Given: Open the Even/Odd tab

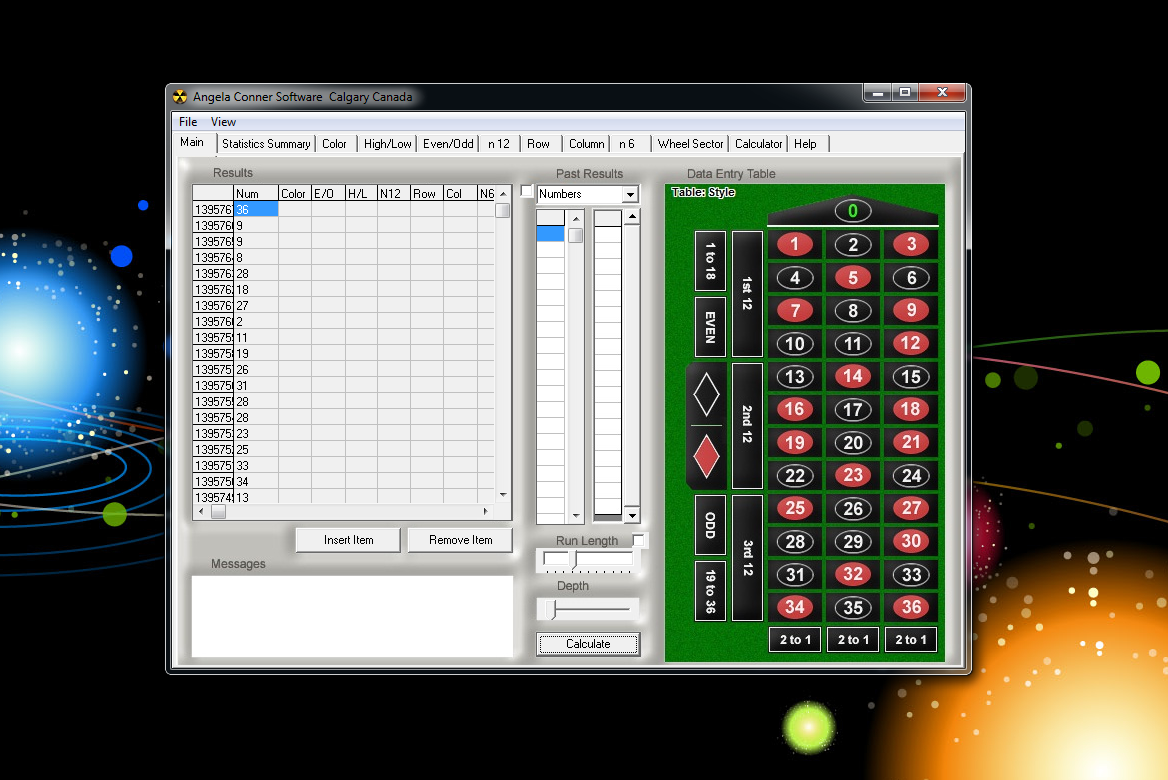Looking at the screenshot, I should (448, 144).
